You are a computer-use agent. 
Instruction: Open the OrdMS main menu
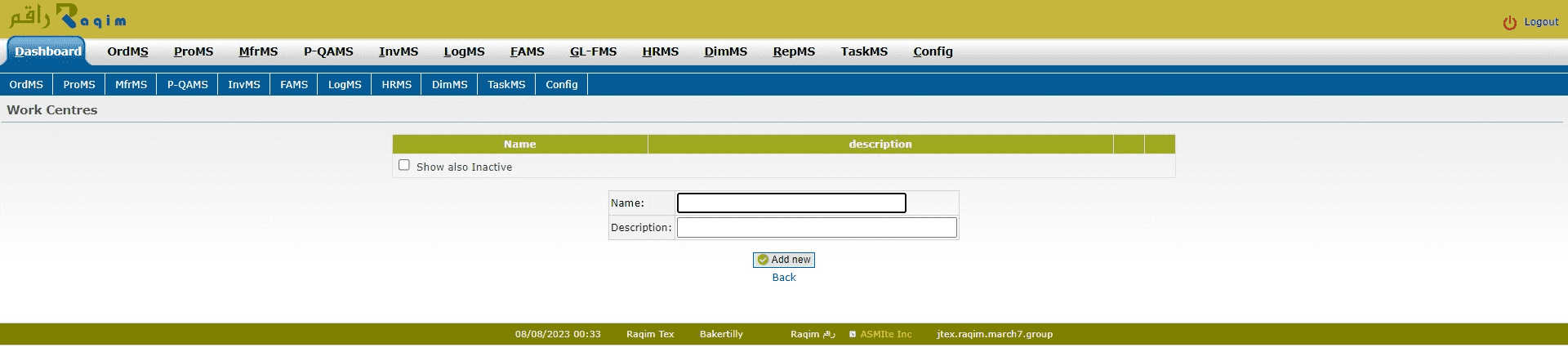[127, 51]
